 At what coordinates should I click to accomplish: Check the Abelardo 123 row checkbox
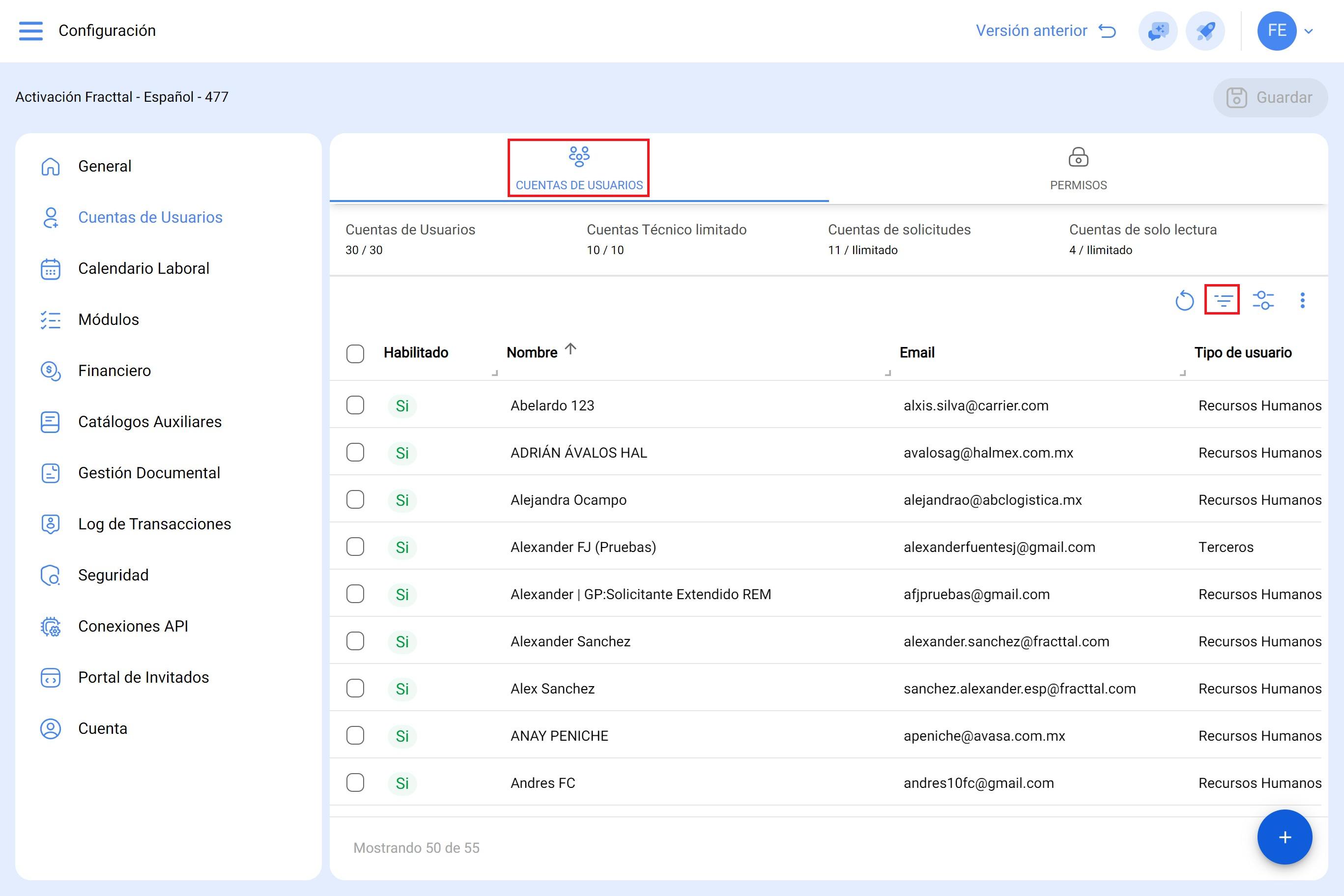pyautogui.click(x=355, y=405)
